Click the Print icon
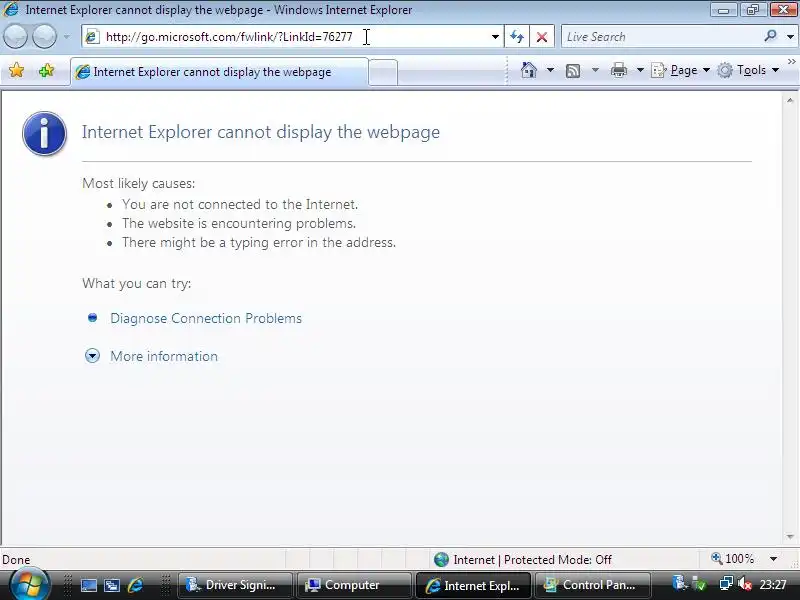The width and height of the screenshot is (800, 600). [618, 70]
